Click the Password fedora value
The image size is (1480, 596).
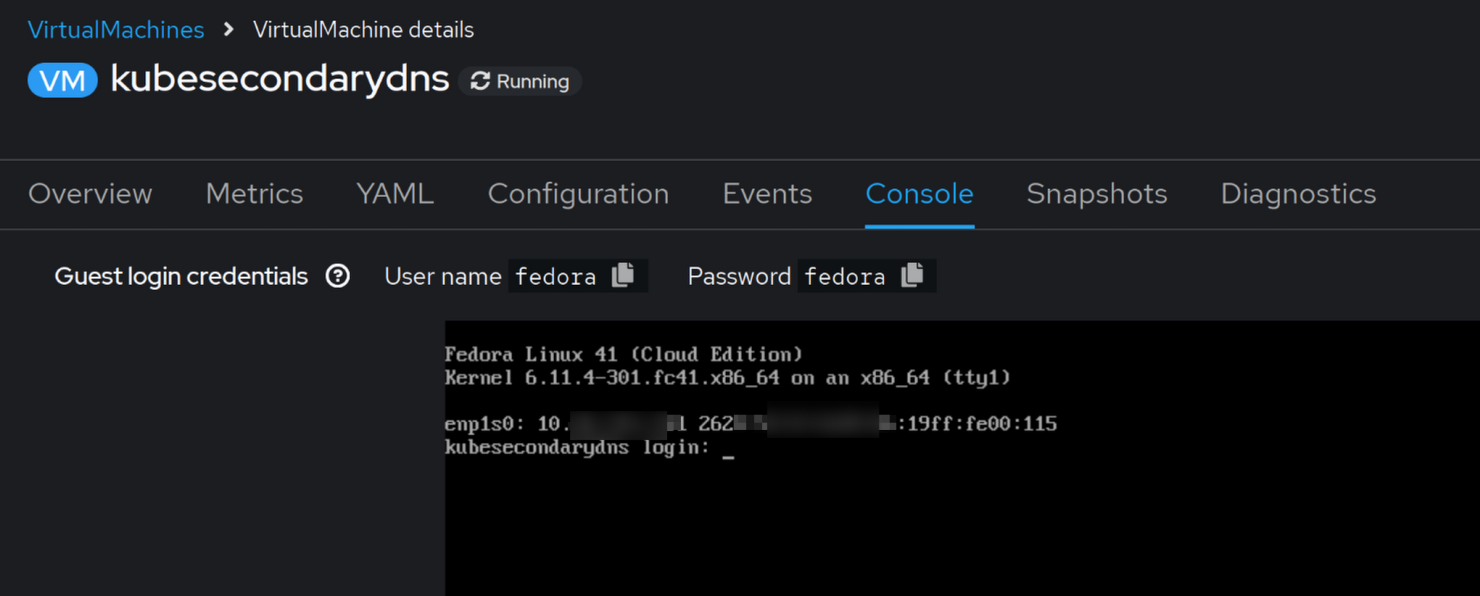click(x=845, y=277)
